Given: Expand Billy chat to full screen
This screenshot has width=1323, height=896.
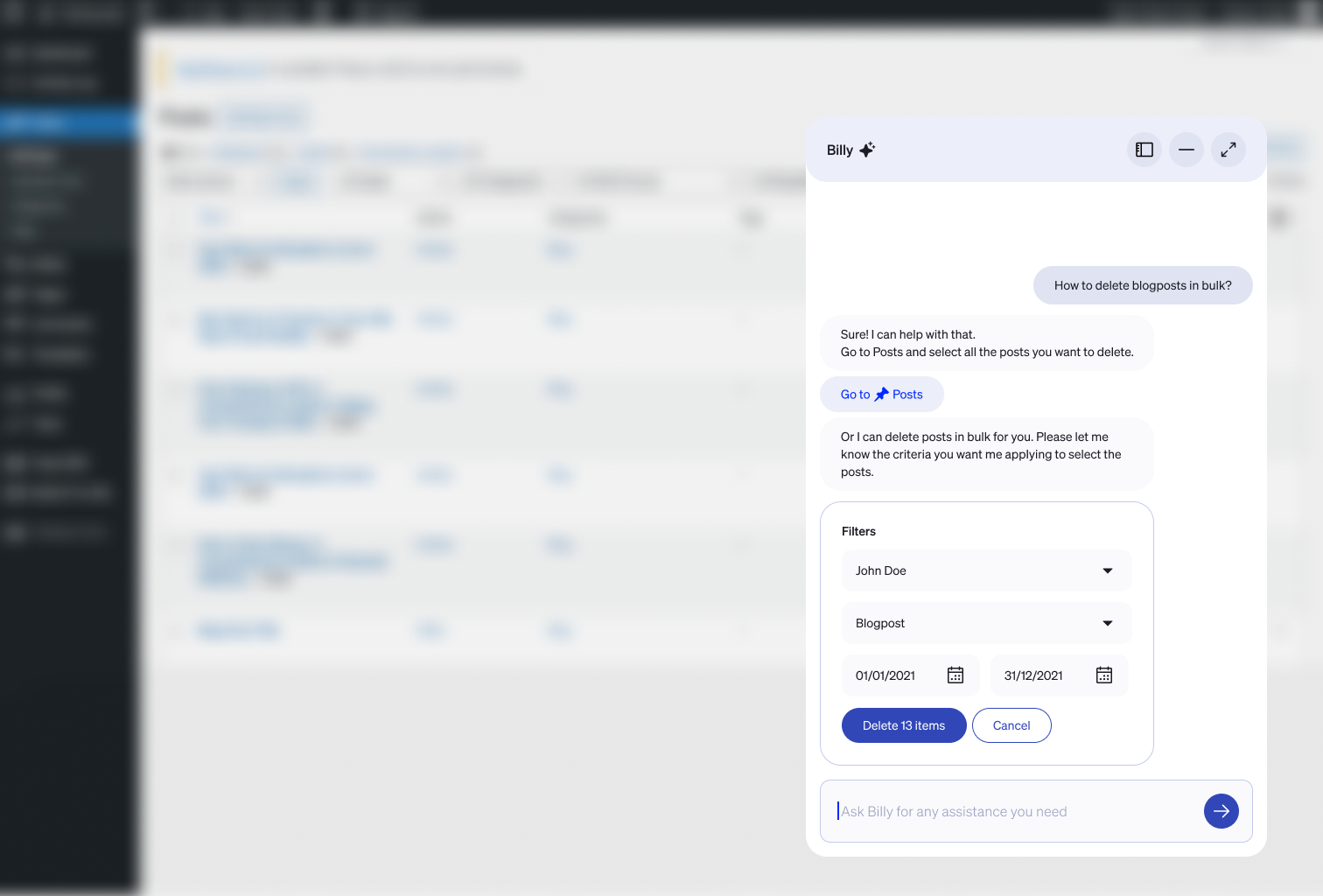Looking at the screenshot, I should click(1228, 150).
